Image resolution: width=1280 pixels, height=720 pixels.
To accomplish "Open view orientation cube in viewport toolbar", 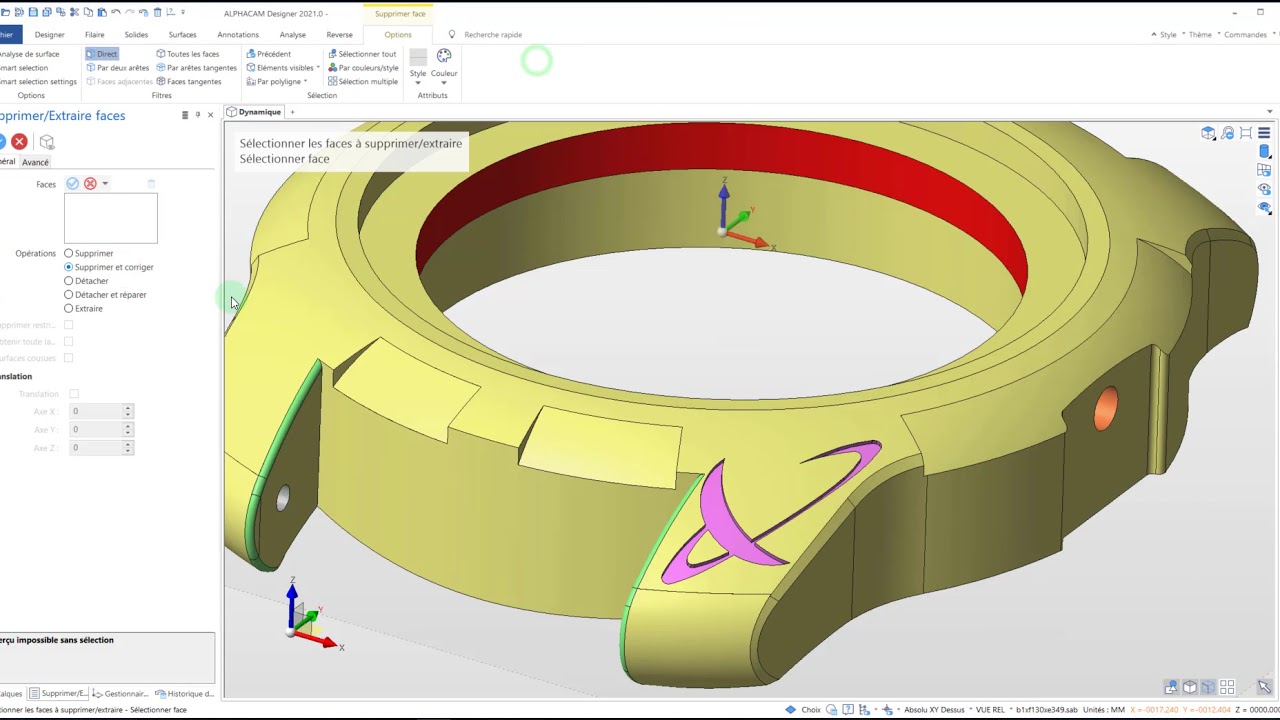I will tap(1208, 133).
